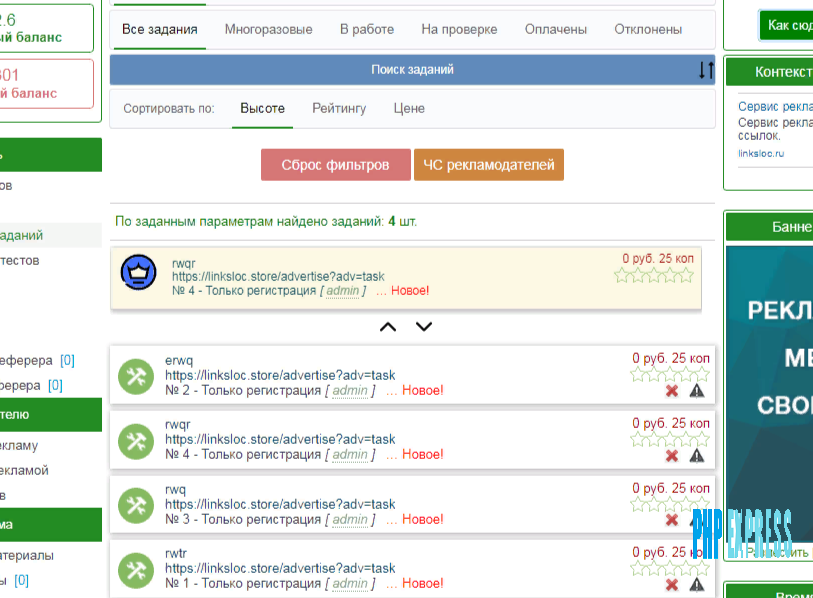Open the 'Отклонены' tab
The width and height of the screenshot is (813, 598).
click(648, 30)
